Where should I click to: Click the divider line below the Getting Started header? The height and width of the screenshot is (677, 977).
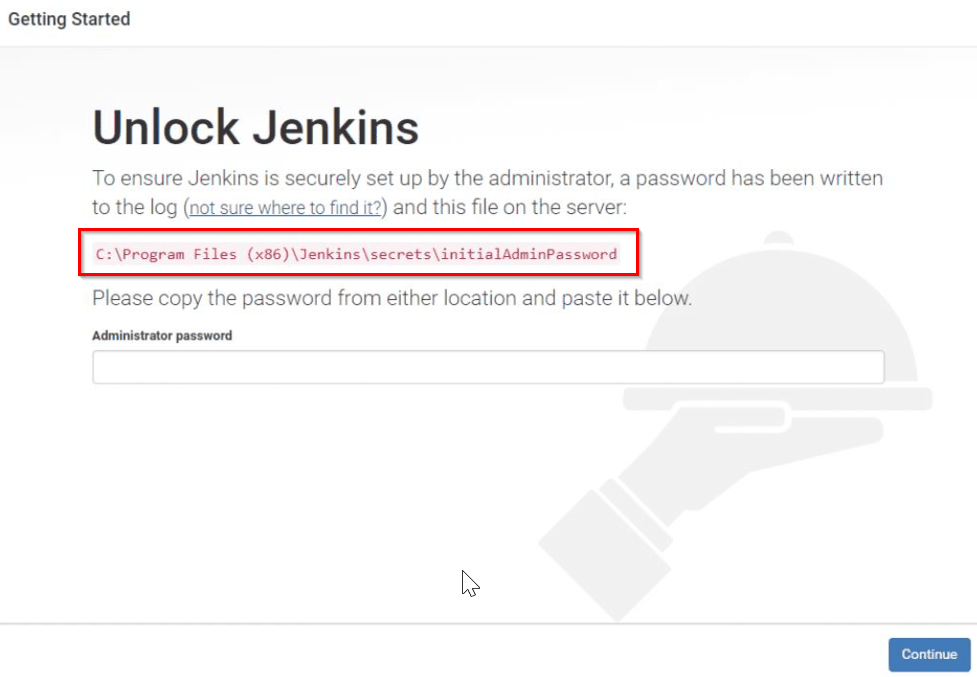tap(488, 43)
